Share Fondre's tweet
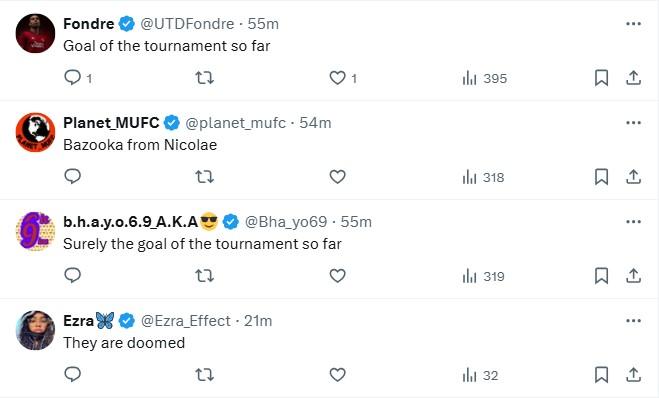659x398 pixels. [x=633, y=78]
